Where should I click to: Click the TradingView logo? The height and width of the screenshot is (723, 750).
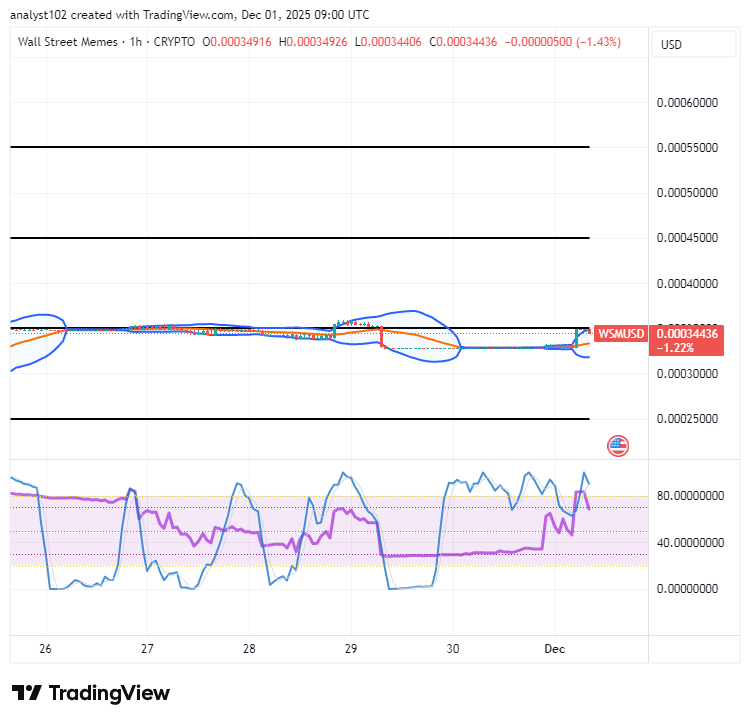pos(90,693)
